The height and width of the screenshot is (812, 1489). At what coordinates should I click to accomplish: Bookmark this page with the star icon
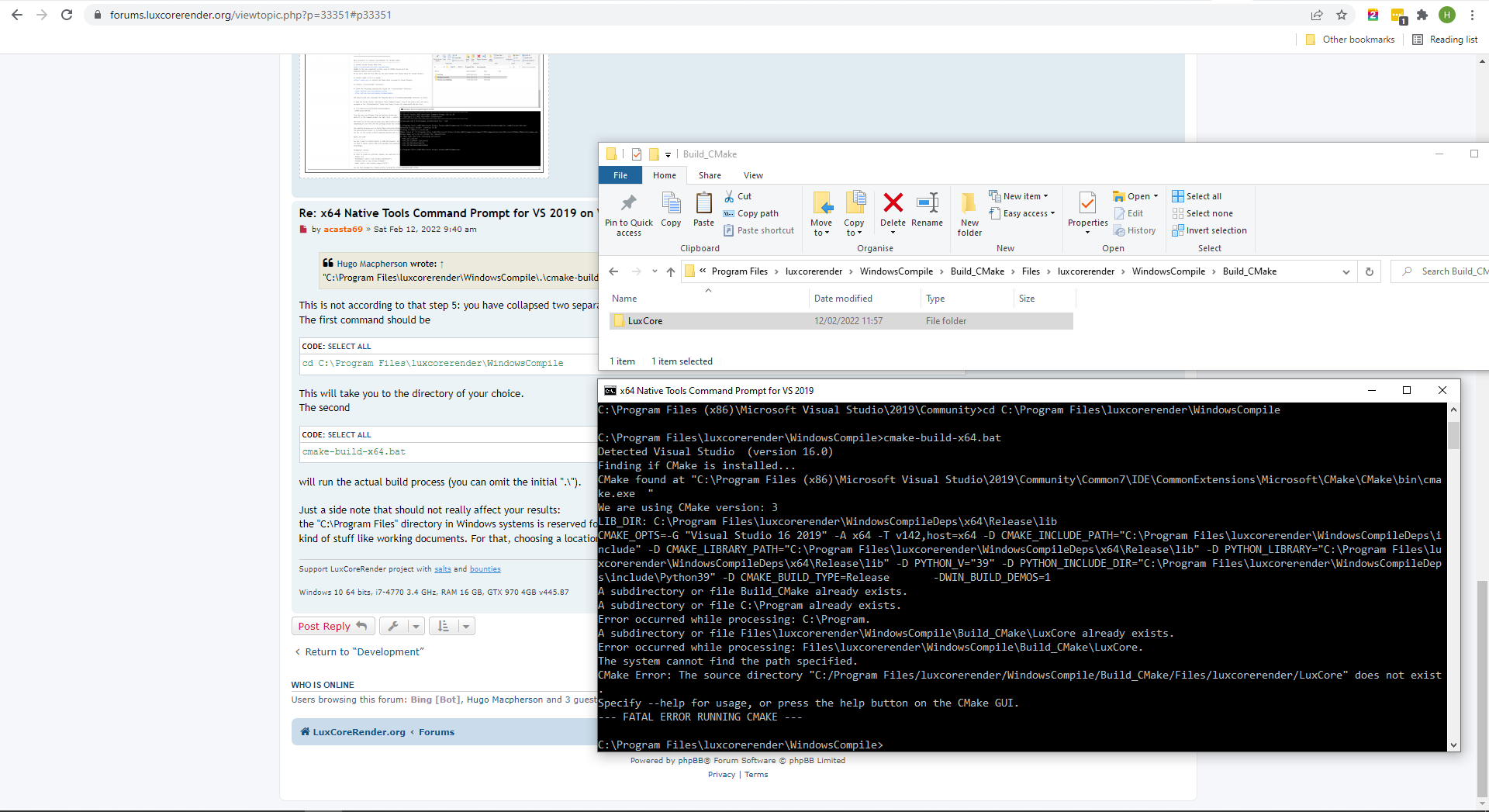pos(1342,15)
